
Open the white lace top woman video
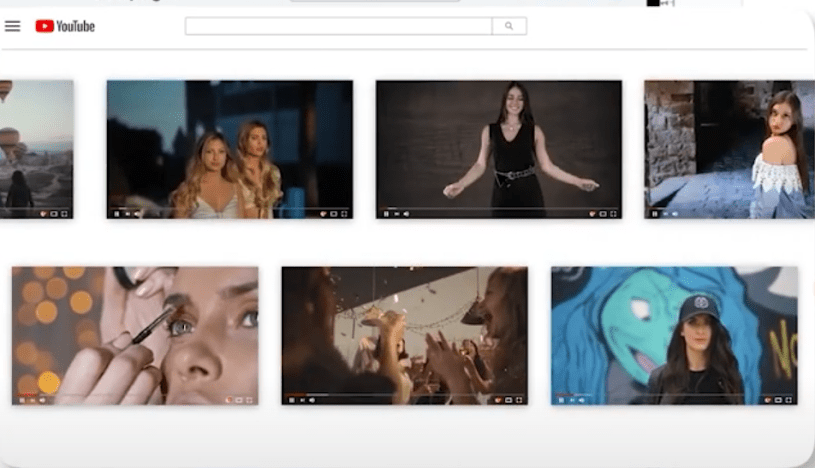(728, 145)
